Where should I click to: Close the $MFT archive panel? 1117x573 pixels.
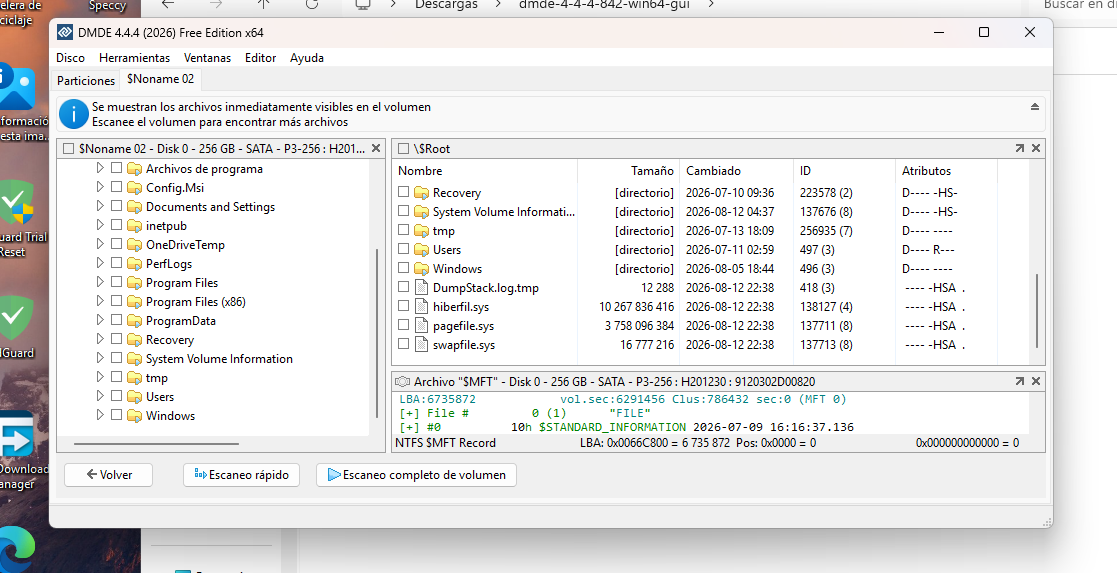(x=1036, y=381)
